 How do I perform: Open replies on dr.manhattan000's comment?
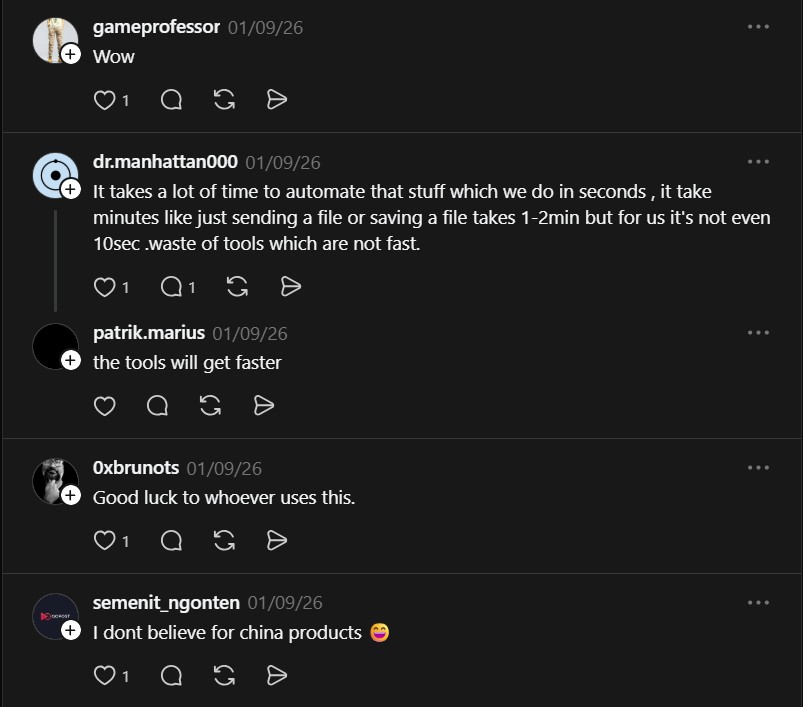[172, 287]
